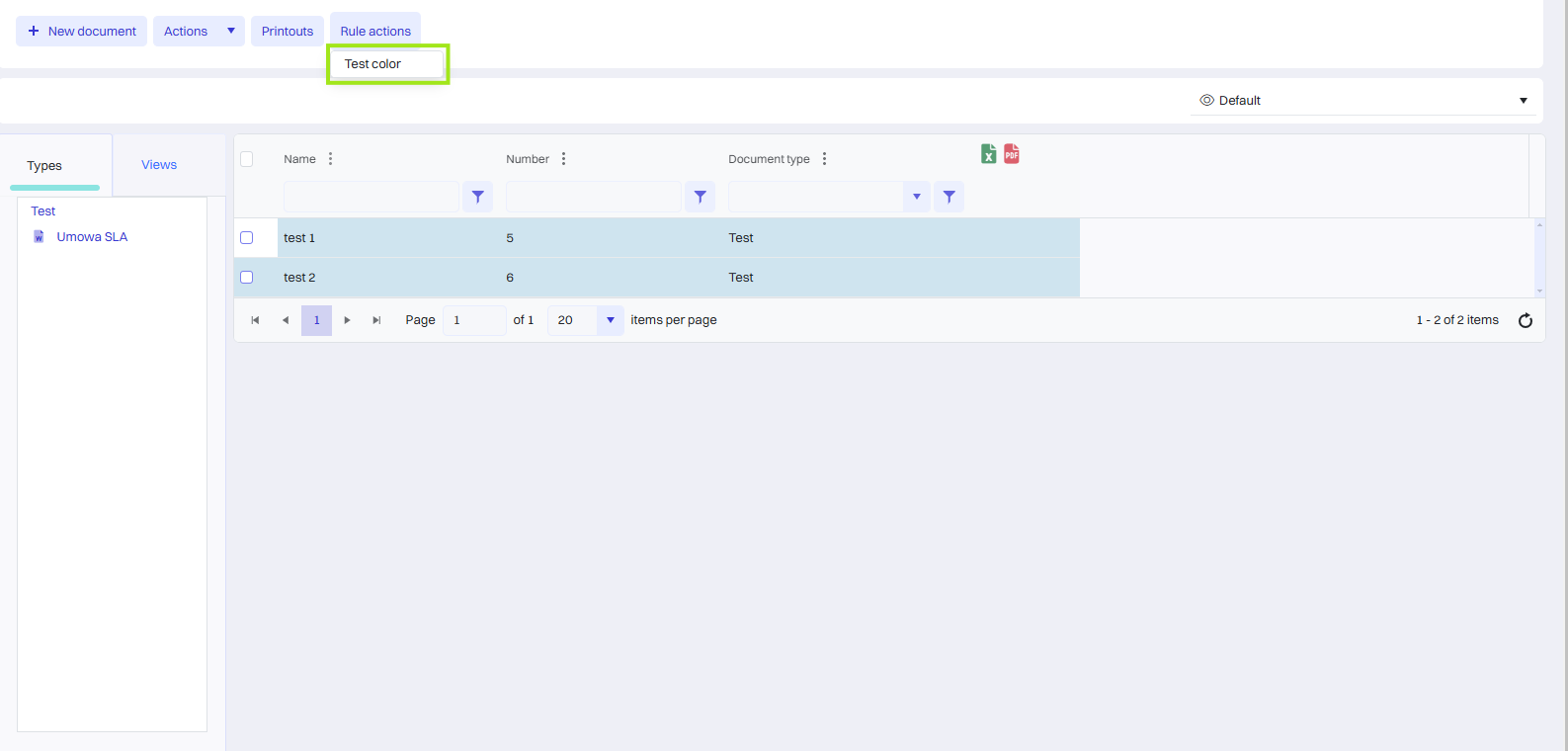Refresh the document list
The height and width of the screenshot is (751, 1568).
coord(1525,320)
